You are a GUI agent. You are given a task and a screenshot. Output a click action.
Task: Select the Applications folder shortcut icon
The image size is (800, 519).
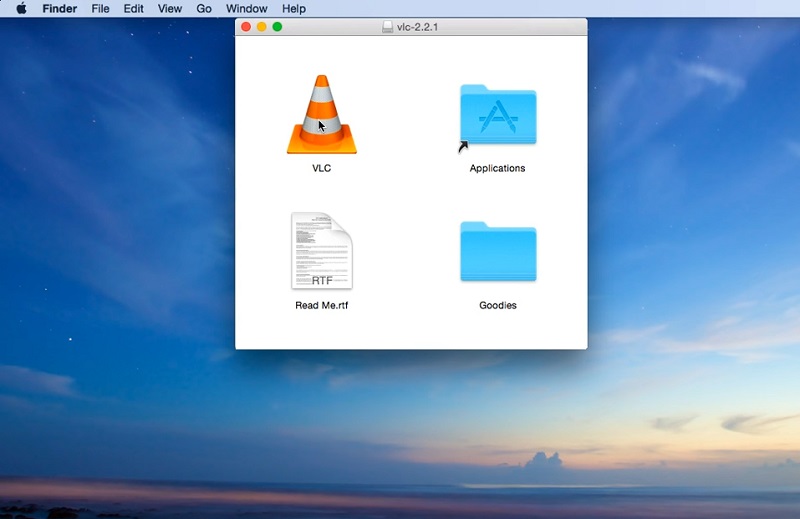497,116
